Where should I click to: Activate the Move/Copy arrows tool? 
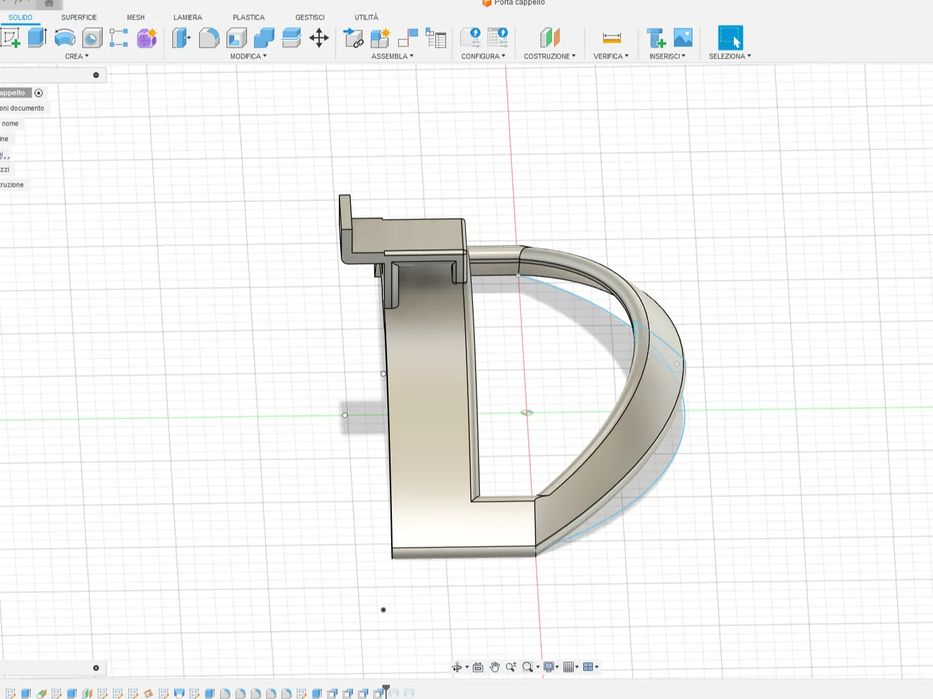319,38
